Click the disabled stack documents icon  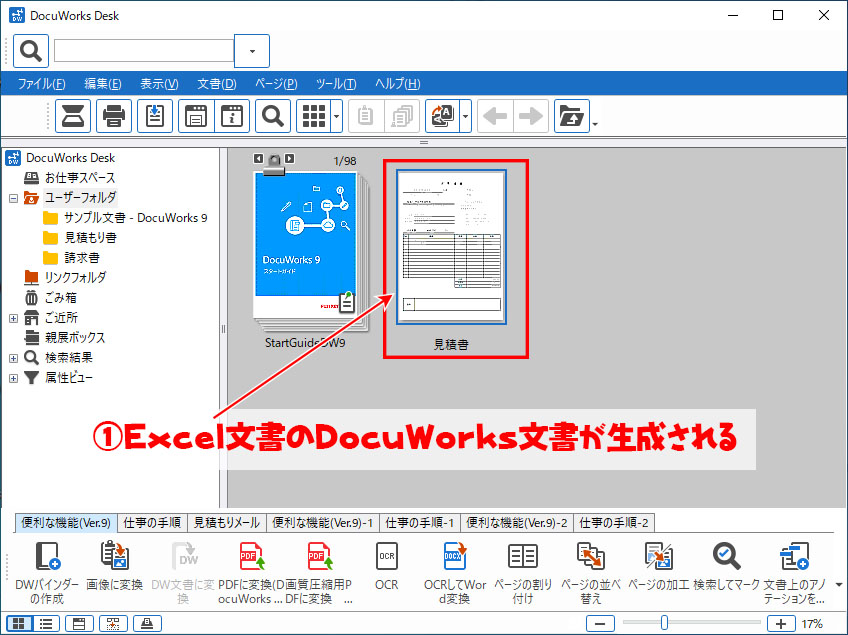(x=402, y=116)
